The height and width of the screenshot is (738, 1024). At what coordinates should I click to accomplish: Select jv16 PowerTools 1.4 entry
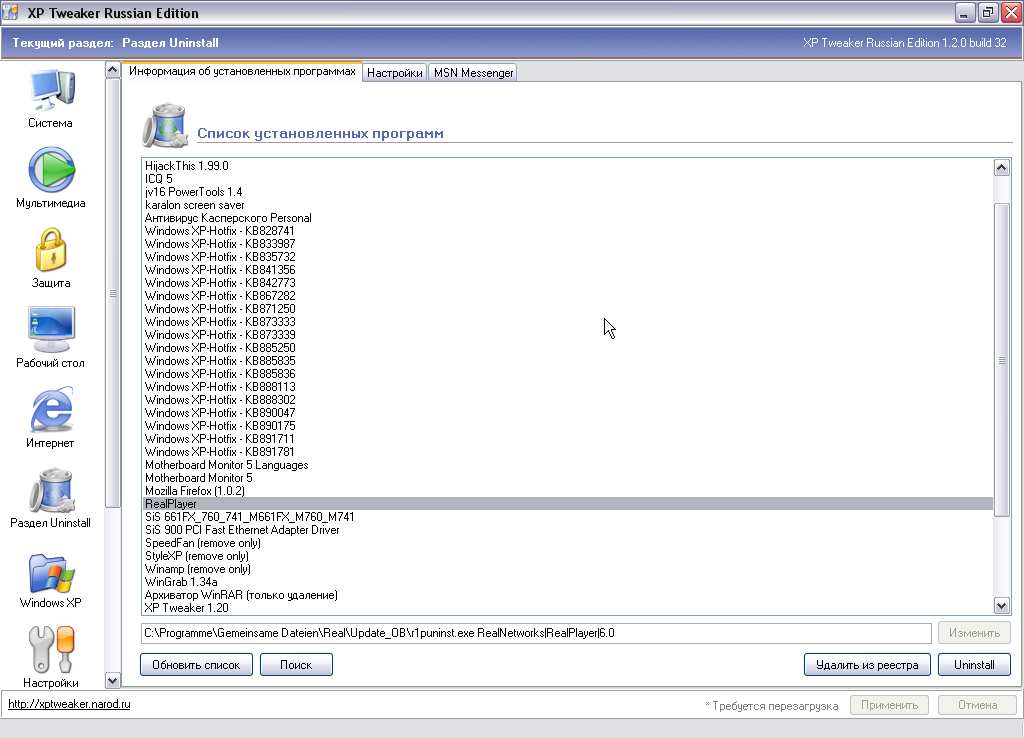pos(567,192)
